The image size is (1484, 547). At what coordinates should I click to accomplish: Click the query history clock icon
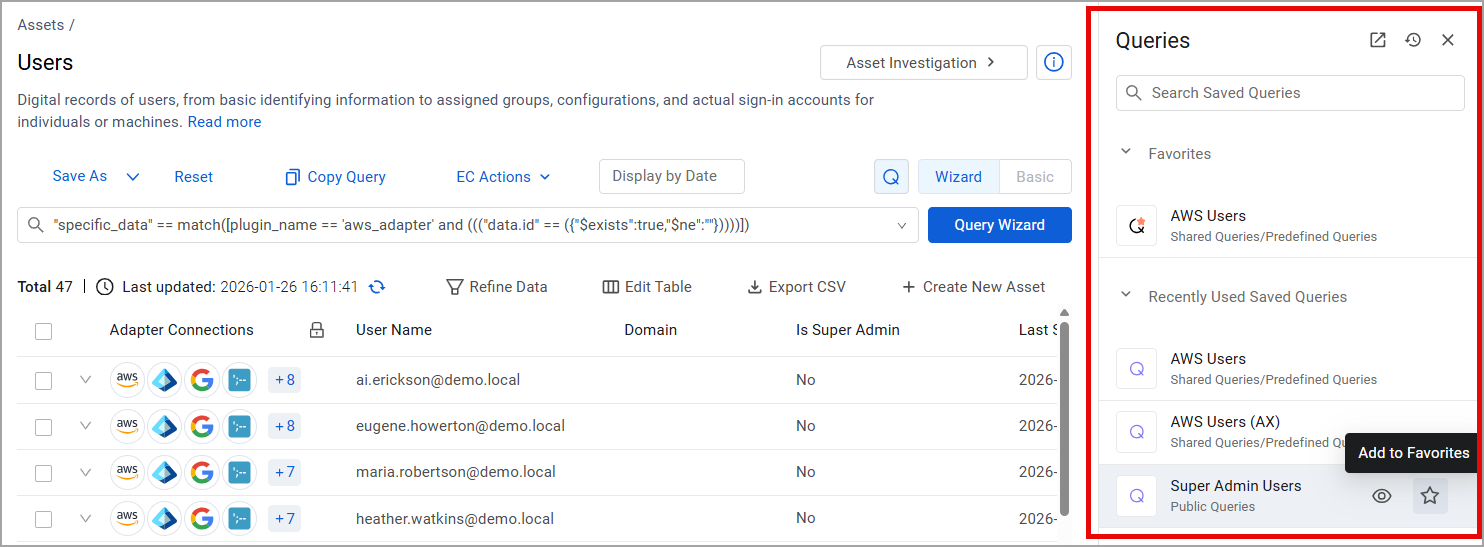coord(1413,40)
